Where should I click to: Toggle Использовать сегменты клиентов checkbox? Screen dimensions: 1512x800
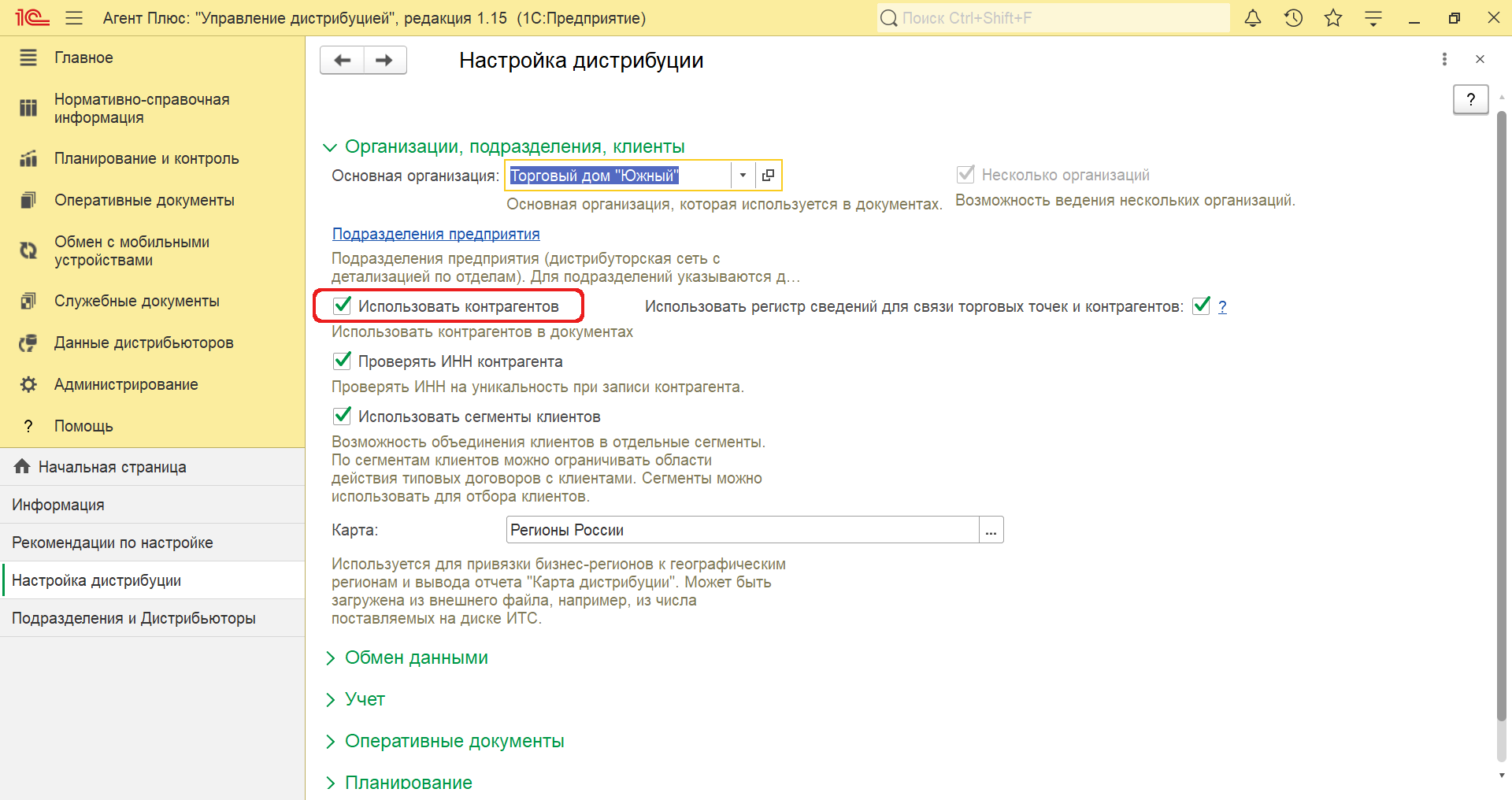coord(342,416)
